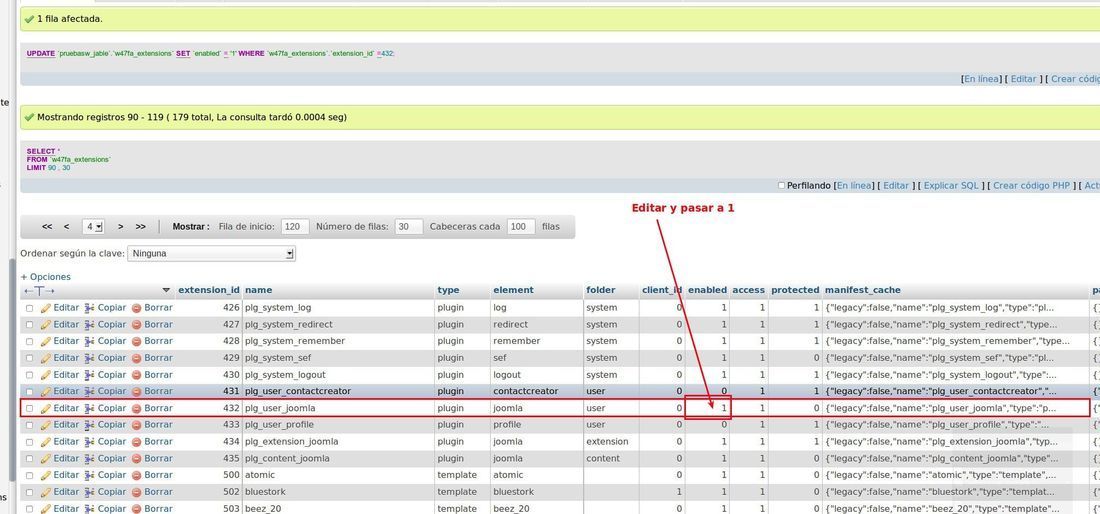Click Copiar icon for atomic row

[90, 475]
